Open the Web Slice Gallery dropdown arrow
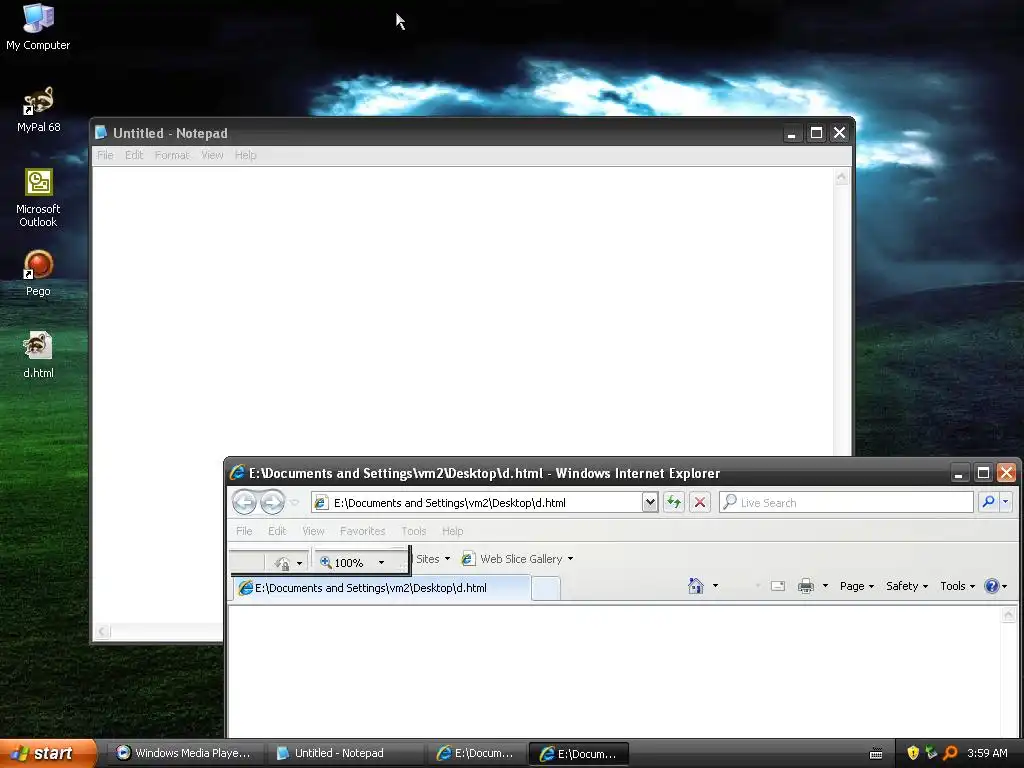1024x768 pixels. point(570,559)
